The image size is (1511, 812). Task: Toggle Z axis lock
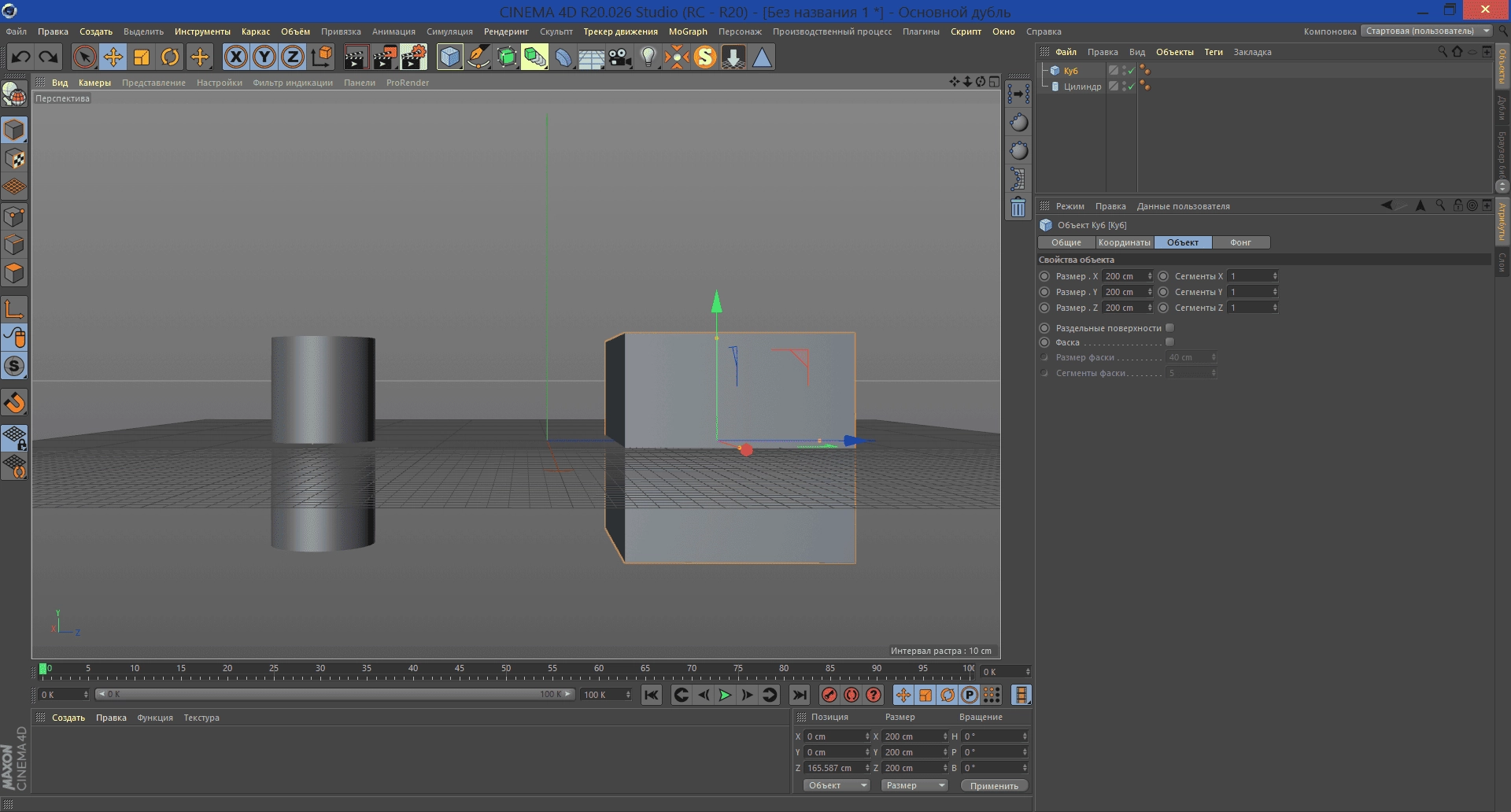(293, 57)
